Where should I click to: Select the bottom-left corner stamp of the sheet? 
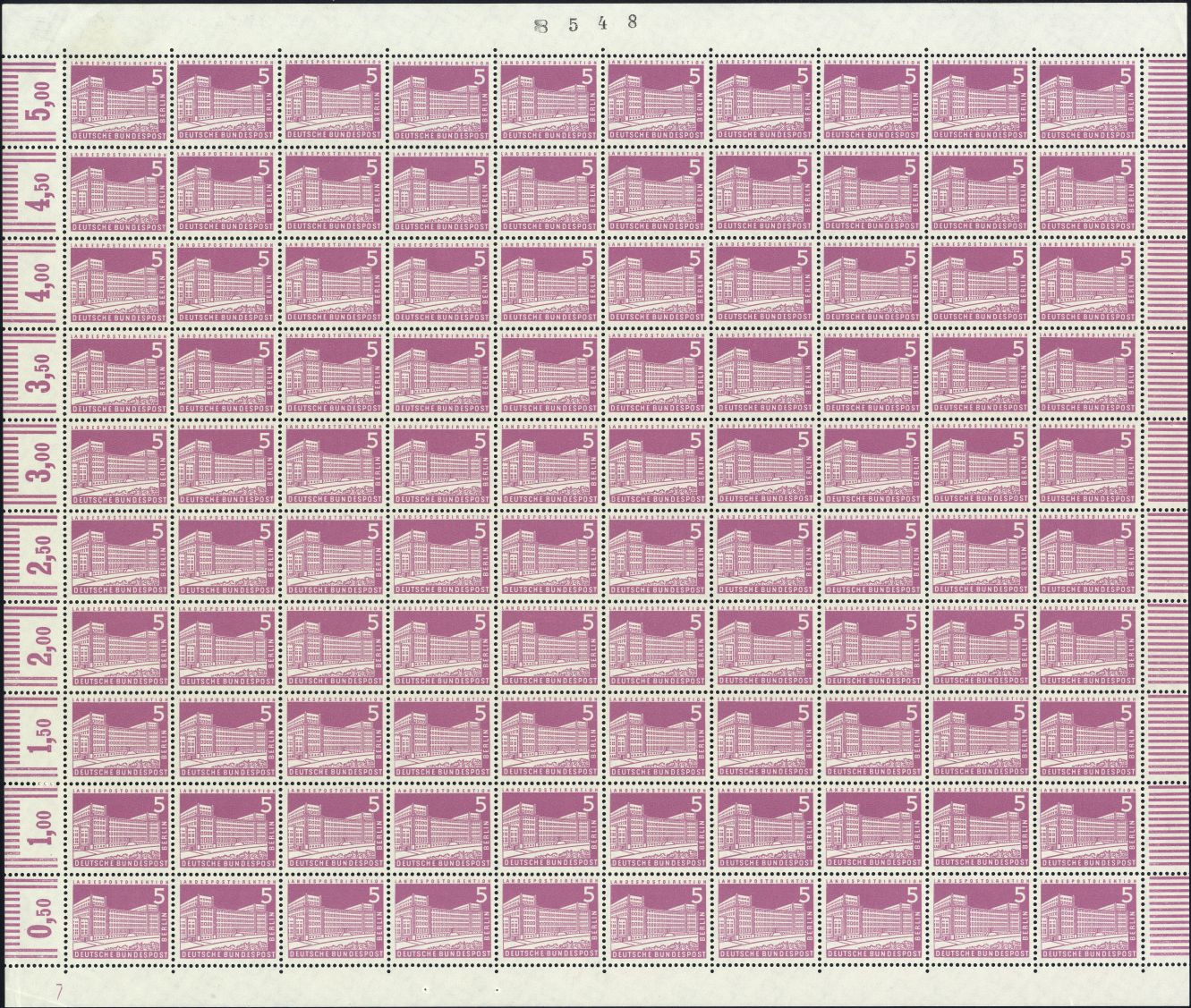[119, 919]
